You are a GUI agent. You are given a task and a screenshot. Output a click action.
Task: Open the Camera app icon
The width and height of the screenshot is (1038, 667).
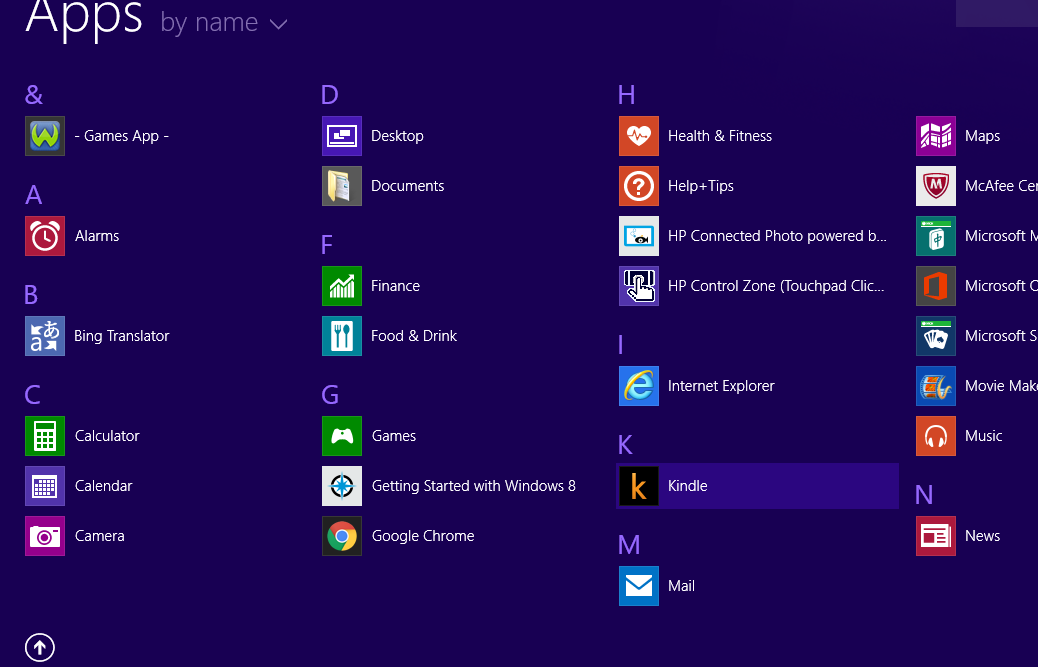click(x=45, y=536)
